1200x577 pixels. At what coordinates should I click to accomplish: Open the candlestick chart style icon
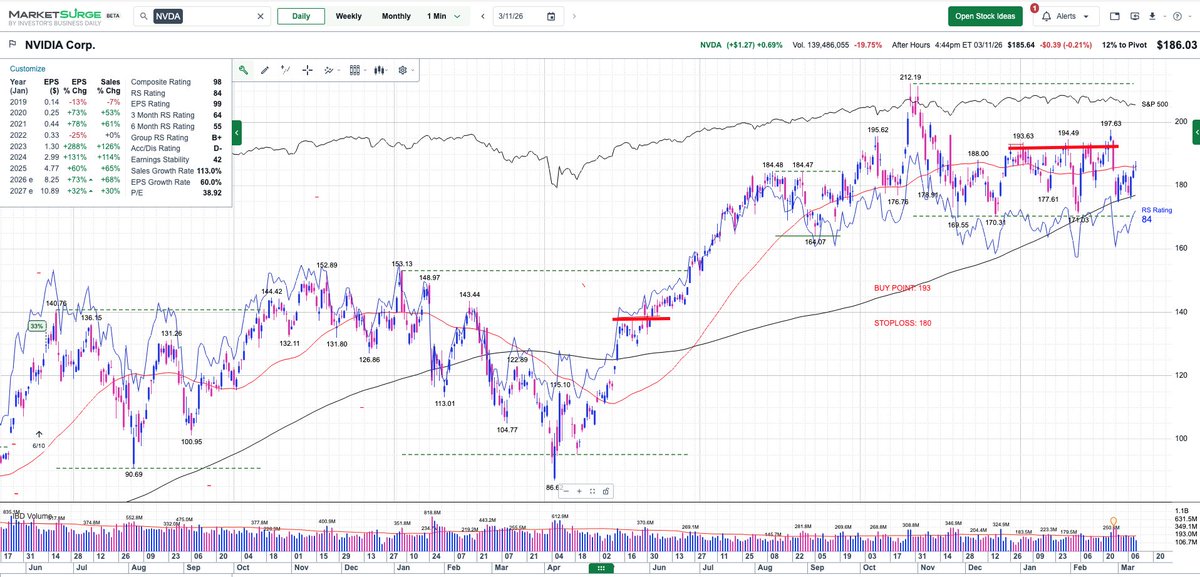[x=379, y=70]
